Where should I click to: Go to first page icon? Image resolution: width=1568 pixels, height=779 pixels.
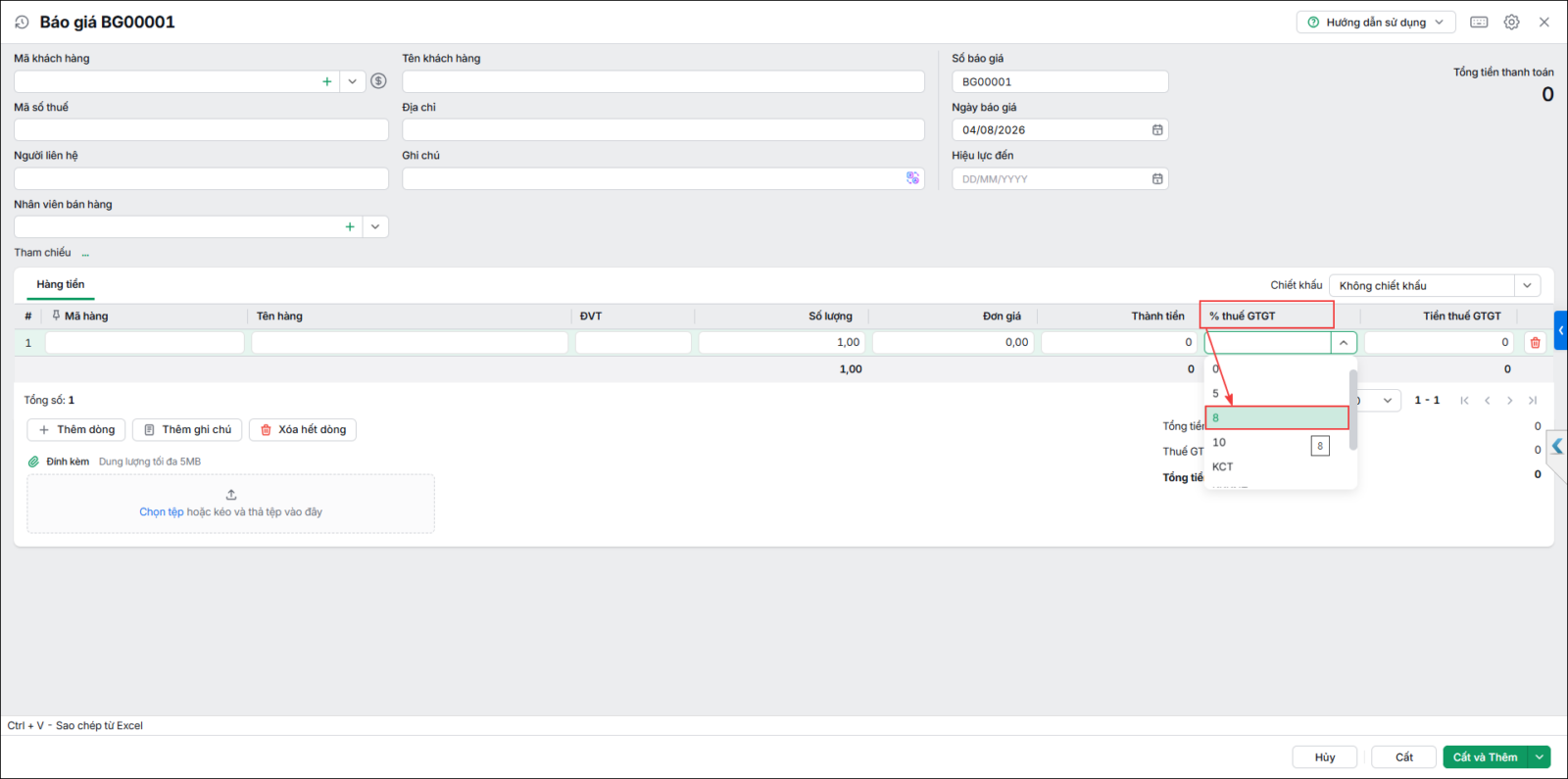pos(1464,400)
